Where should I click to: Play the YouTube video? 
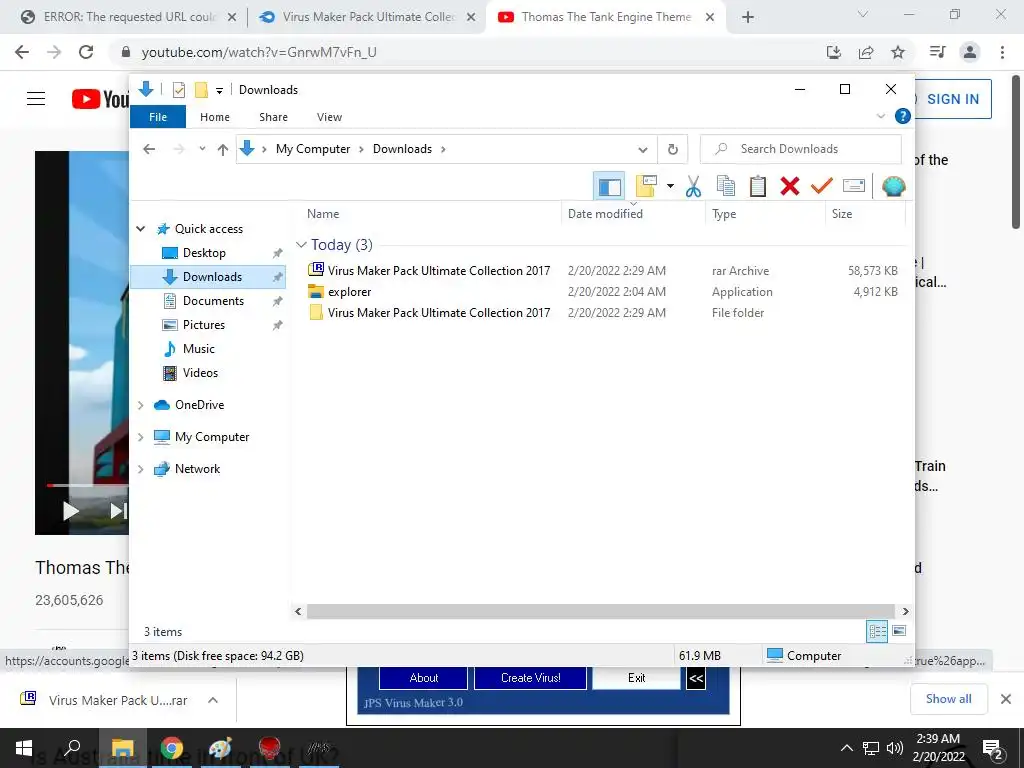71,511
